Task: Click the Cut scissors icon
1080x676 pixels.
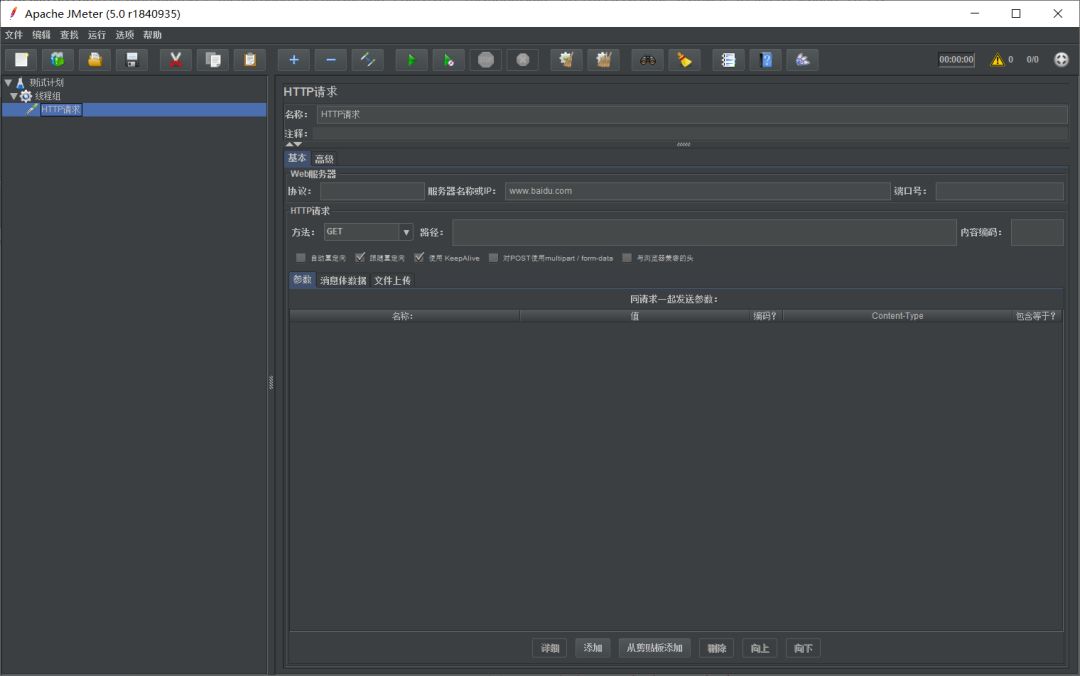Action: (176, 60)
